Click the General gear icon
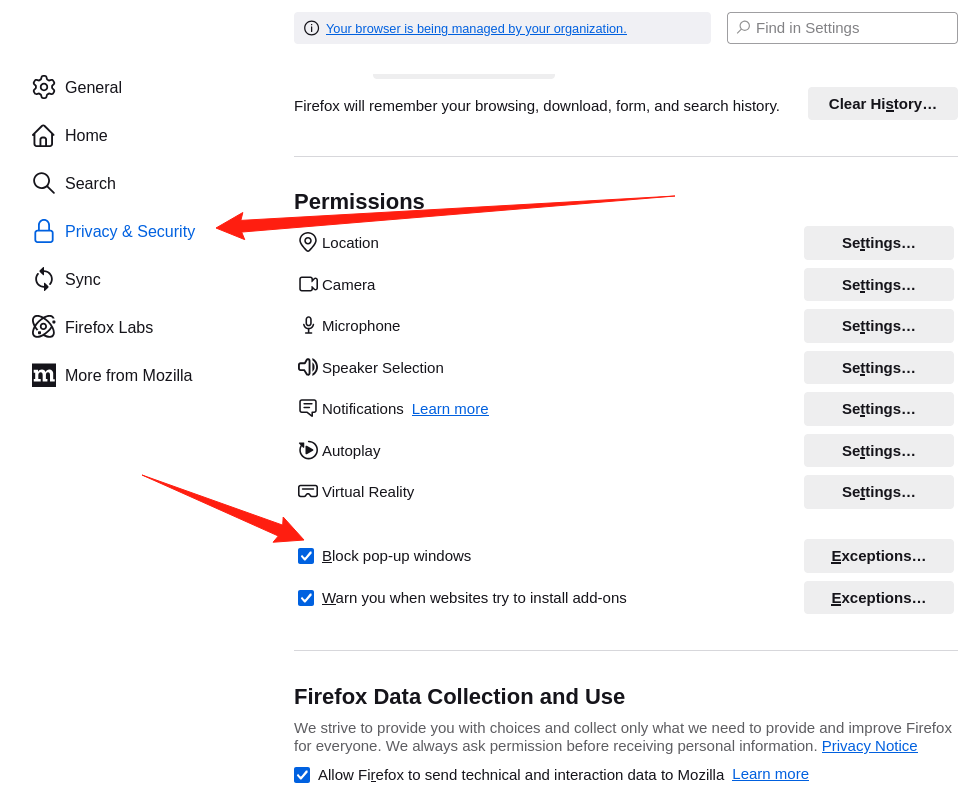Image resolution: width=975 pixels, height=802 pixels. pos(44,87)
